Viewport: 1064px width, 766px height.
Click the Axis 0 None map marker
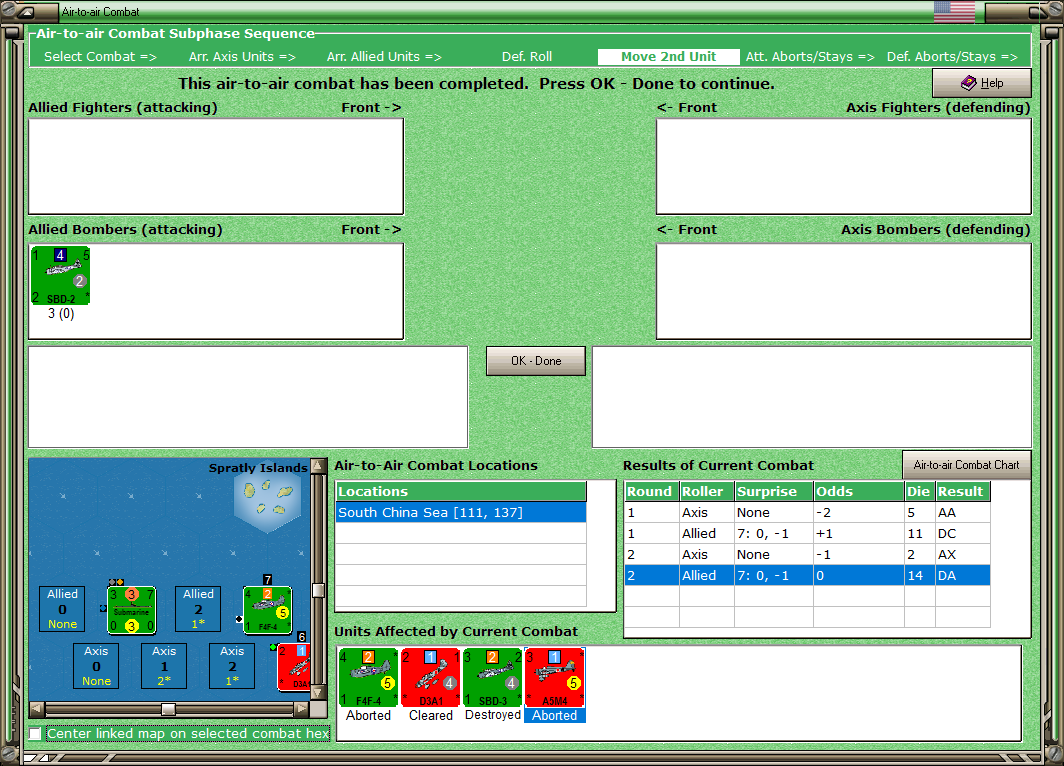(96, 666)
